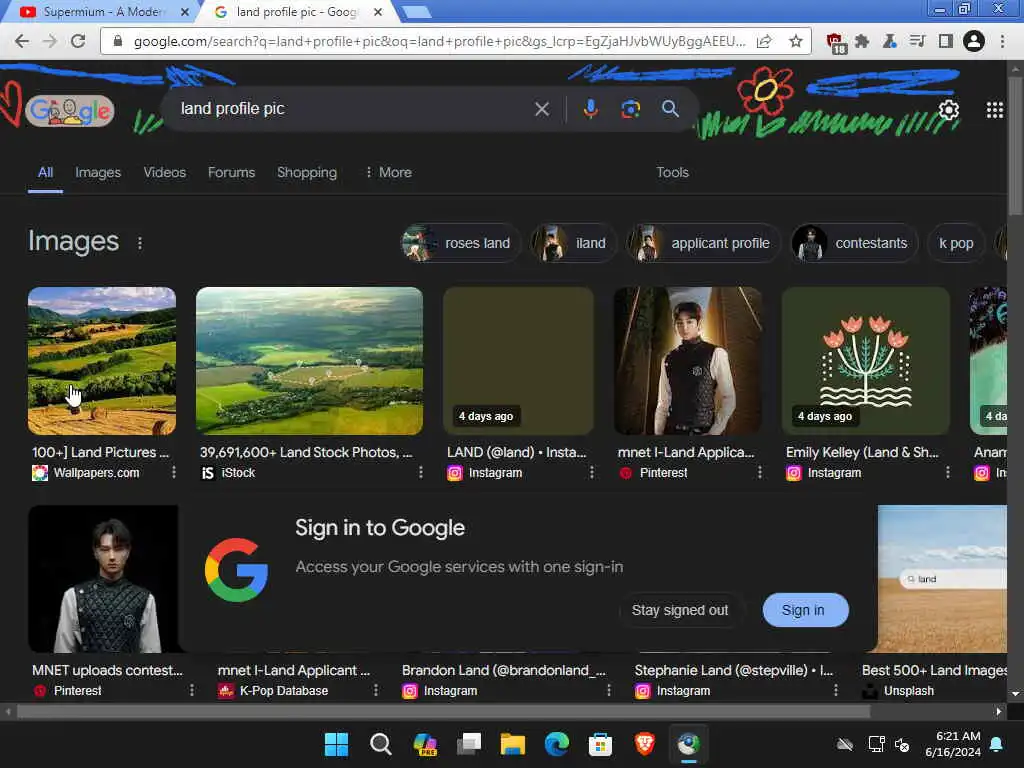This screenshot has width=1024, height=768.
Task: Select the All results tab
Action: pyautogui.click(x=45, y=172)
